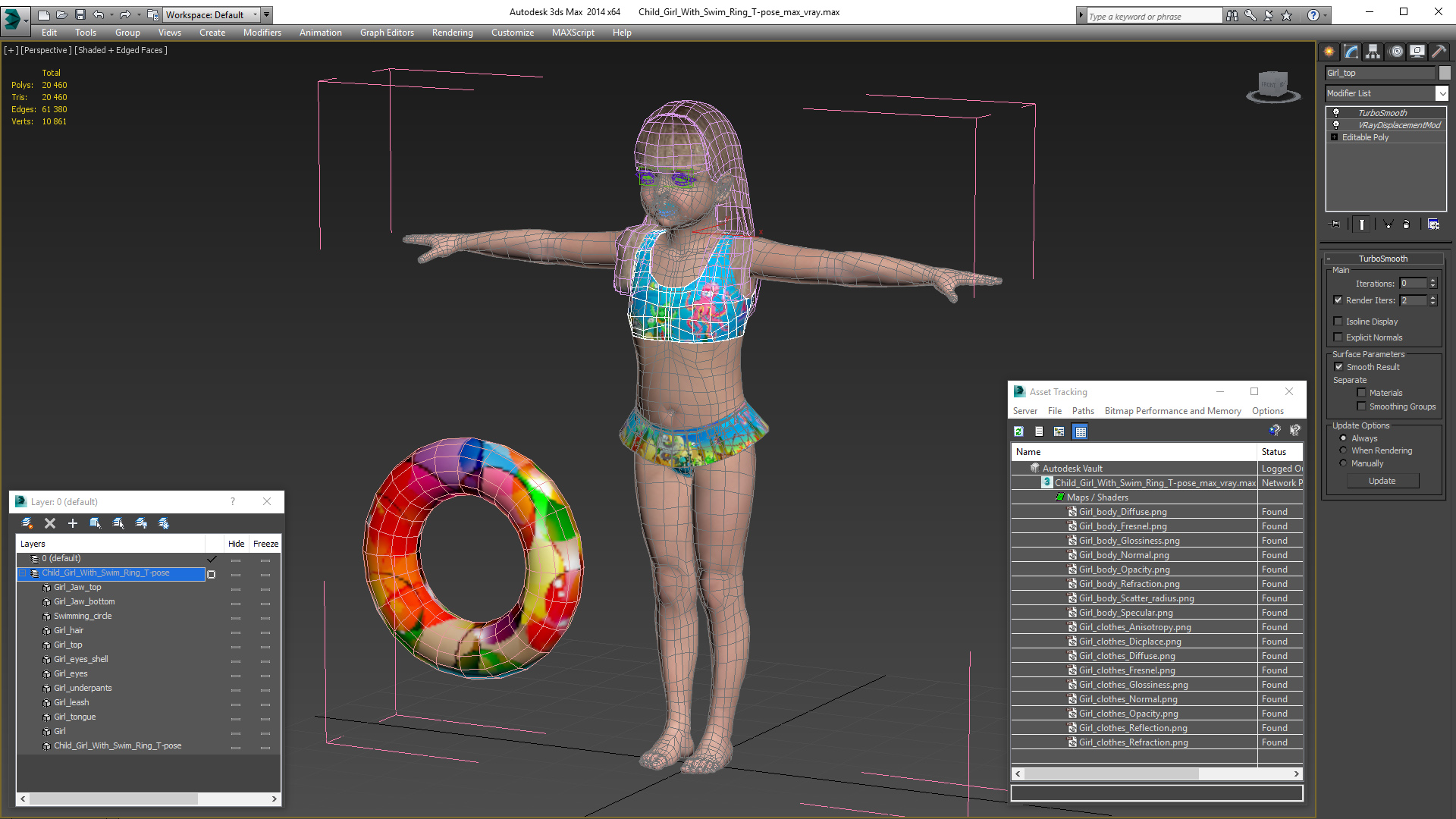Click the Shaded + Edged Faces viewport label
1456x819 pixels.
[120, 50]
